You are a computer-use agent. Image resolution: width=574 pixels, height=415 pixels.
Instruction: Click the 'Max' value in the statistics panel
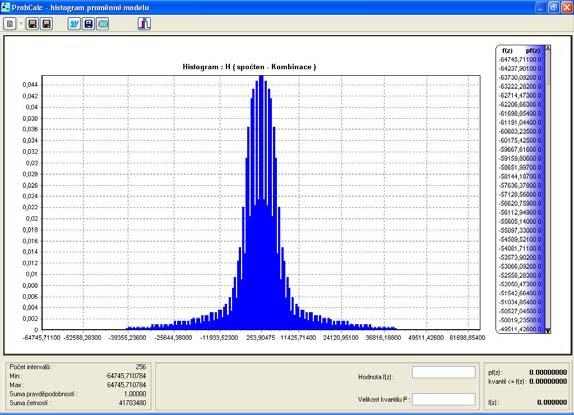[x=127, y=385]
